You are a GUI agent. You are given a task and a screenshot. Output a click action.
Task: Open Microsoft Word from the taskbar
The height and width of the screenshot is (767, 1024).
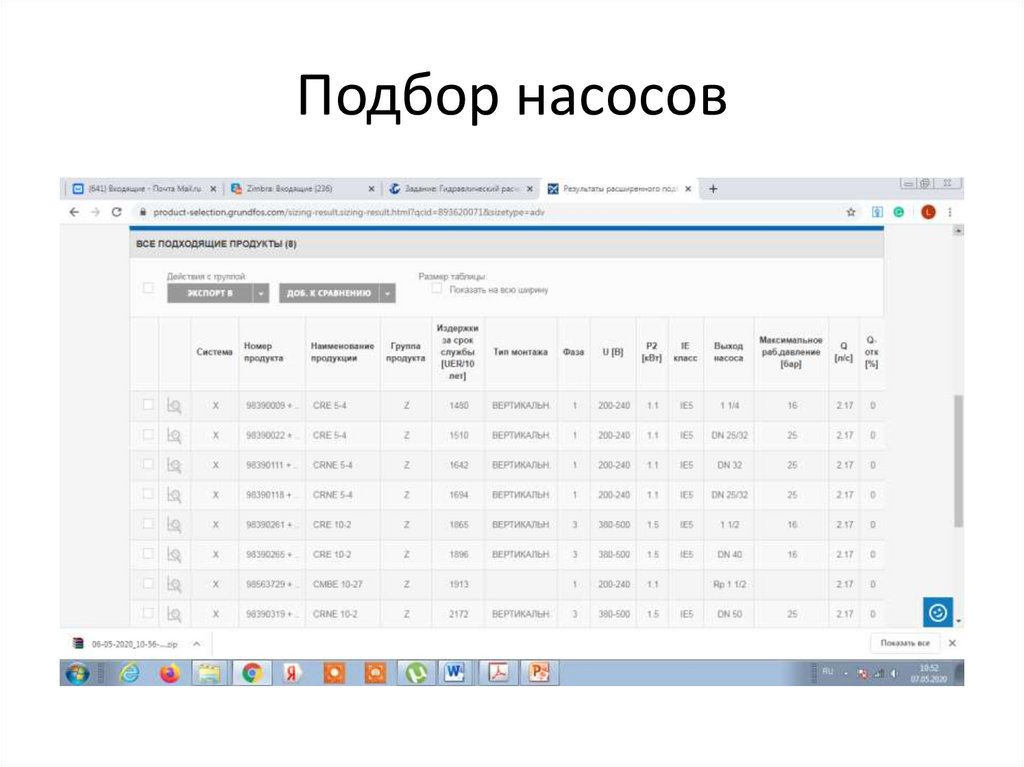click(x=455, y=673)
